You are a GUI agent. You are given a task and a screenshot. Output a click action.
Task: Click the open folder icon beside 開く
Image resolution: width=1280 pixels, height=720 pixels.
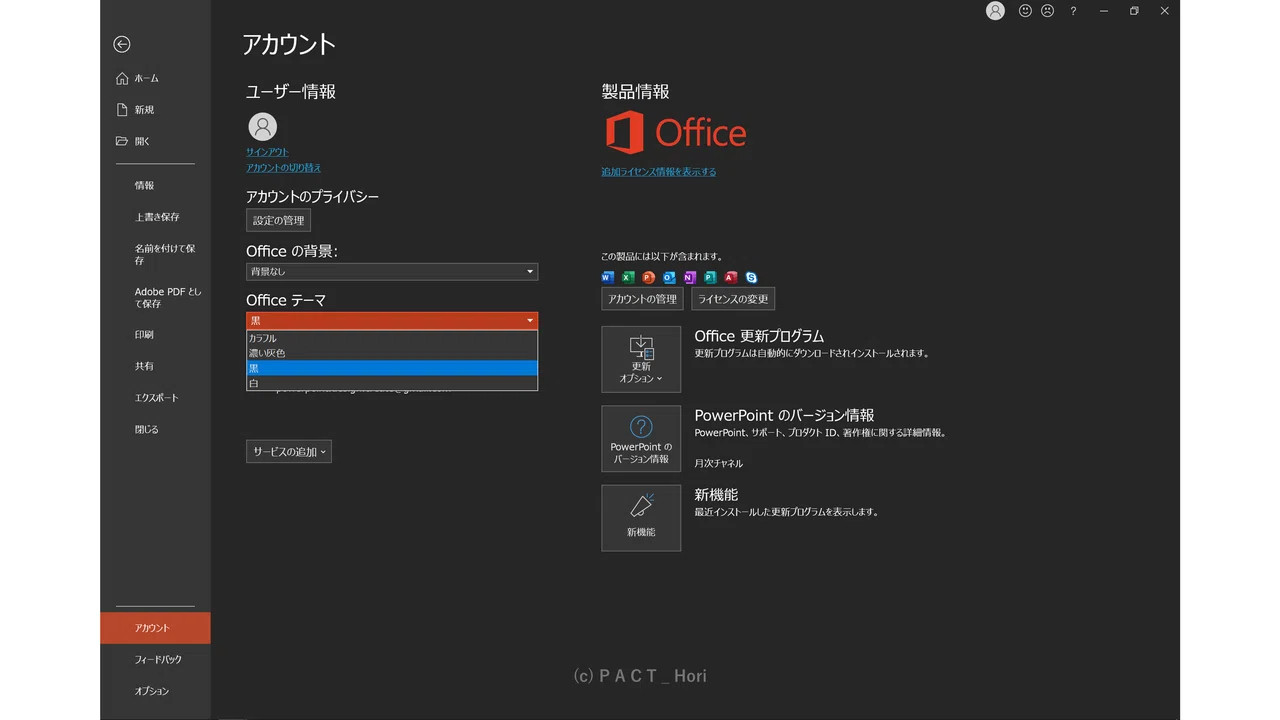tap(122, 141)
